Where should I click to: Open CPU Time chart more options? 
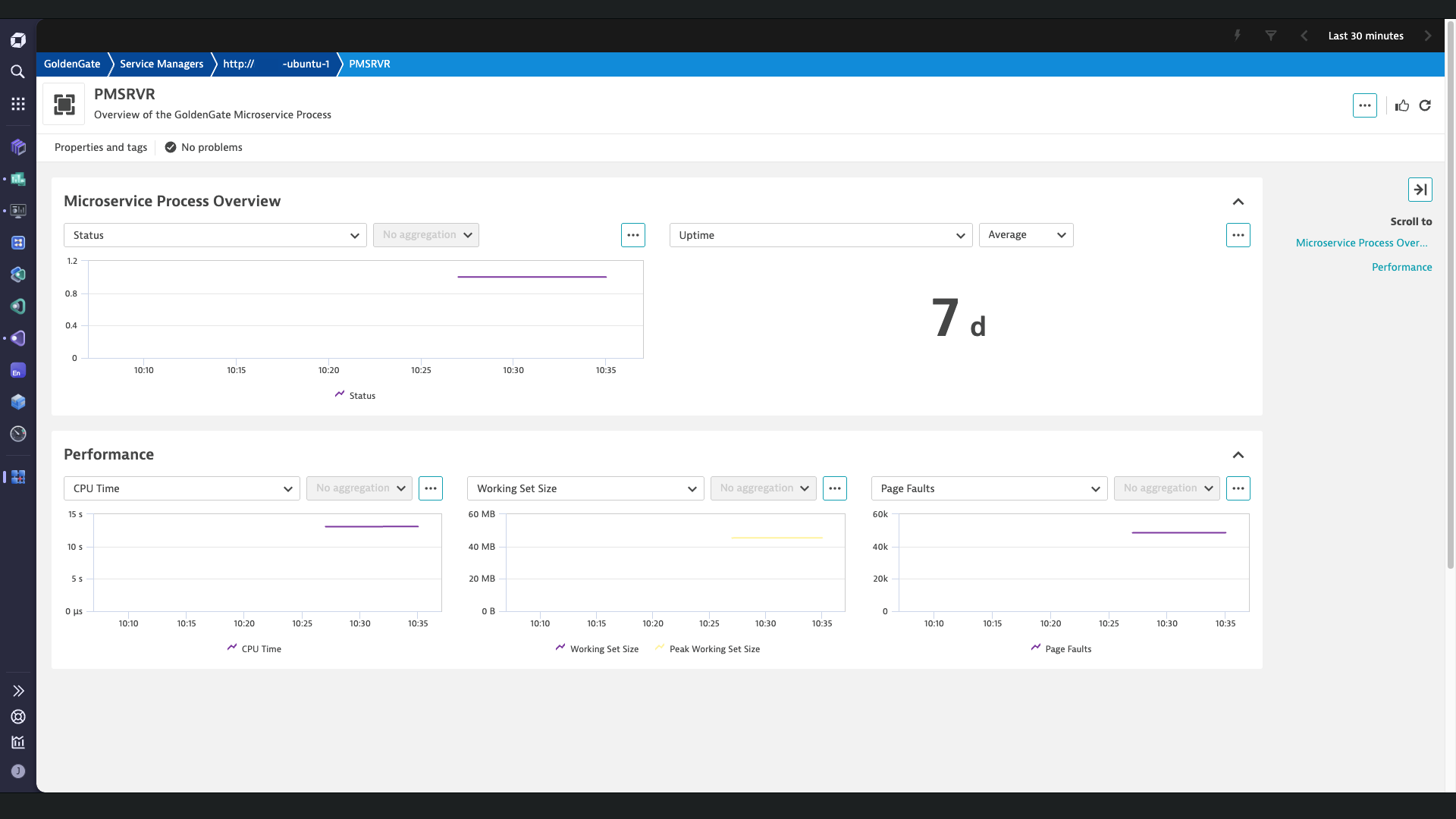point(431,488)
